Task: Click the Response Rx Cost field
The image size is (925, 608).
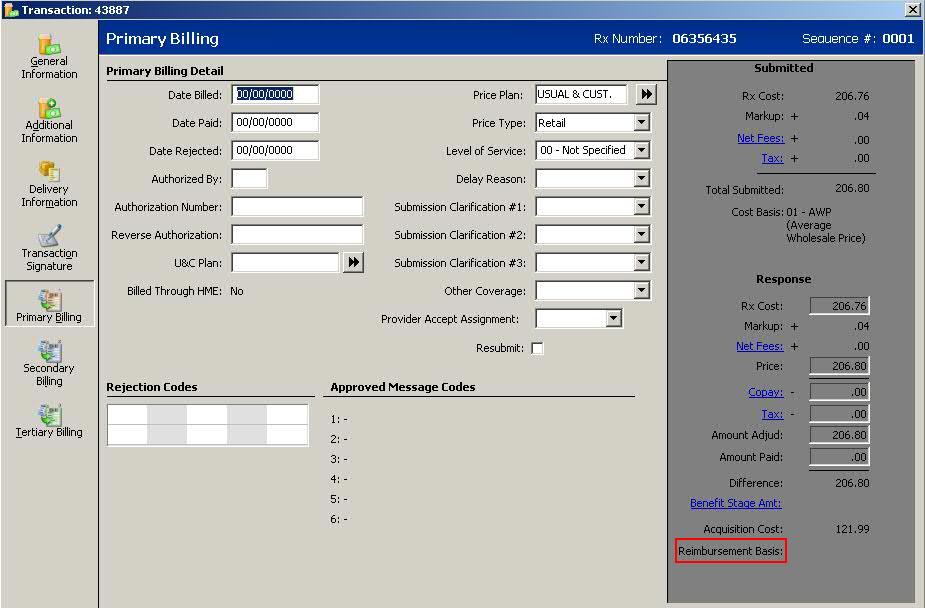Action: [x=839, y=306]
